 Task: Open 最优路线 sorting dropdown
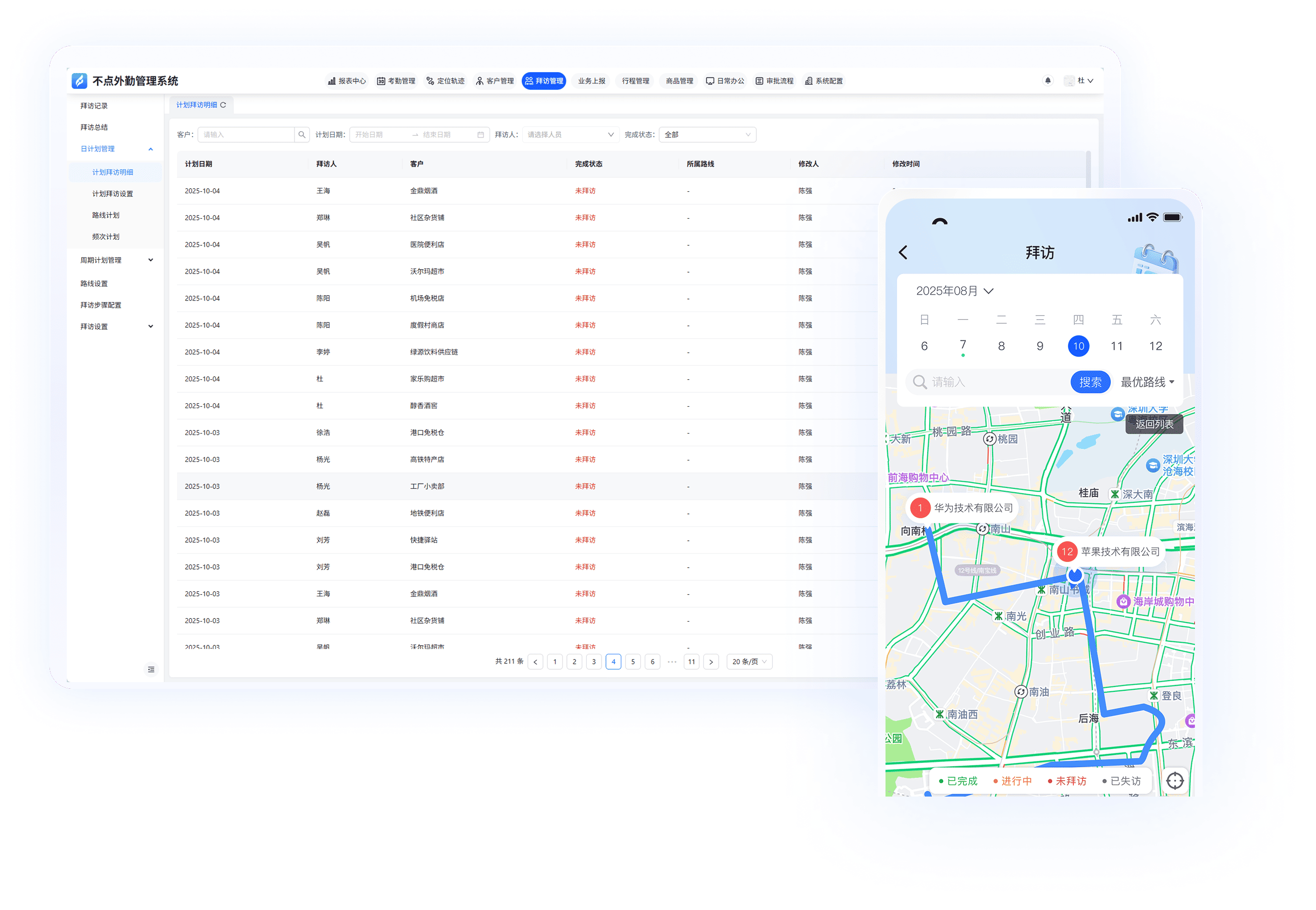(1147, 382)
